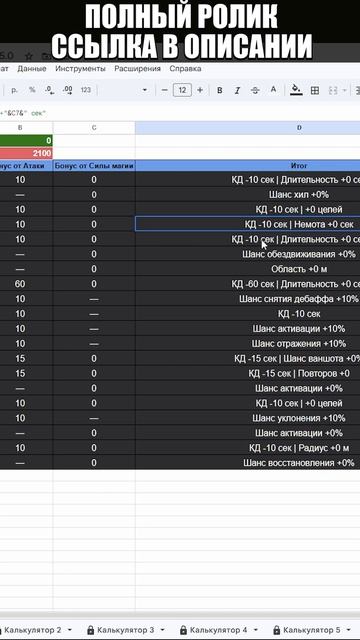Click the lock icon on Калькулятор 3
Image resolution: width=360 pixels, height=640 pixels.
90,630
